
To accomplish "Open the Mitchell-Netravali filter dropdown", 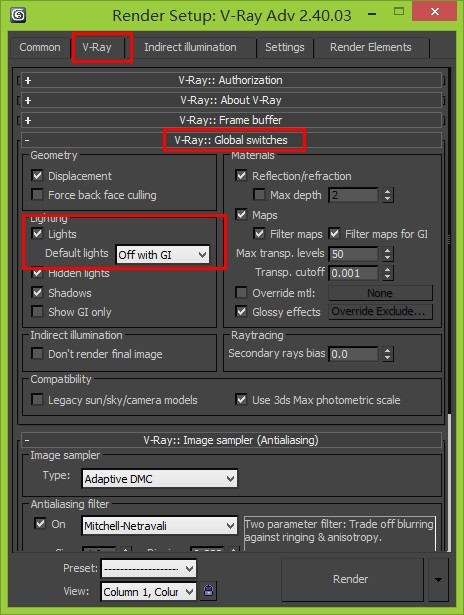I will [160, 526].
